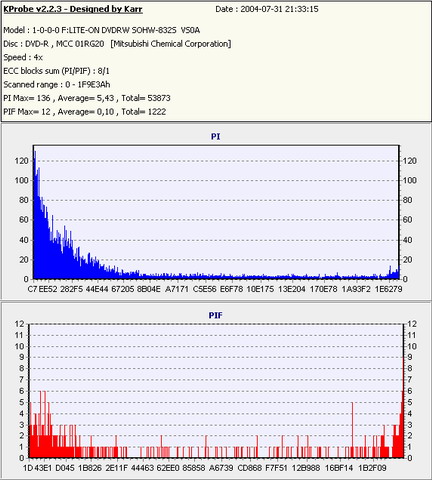Click the isolated PIF spike near 16BF14
This screenshot has height=480, width=432.
point(352,430)
